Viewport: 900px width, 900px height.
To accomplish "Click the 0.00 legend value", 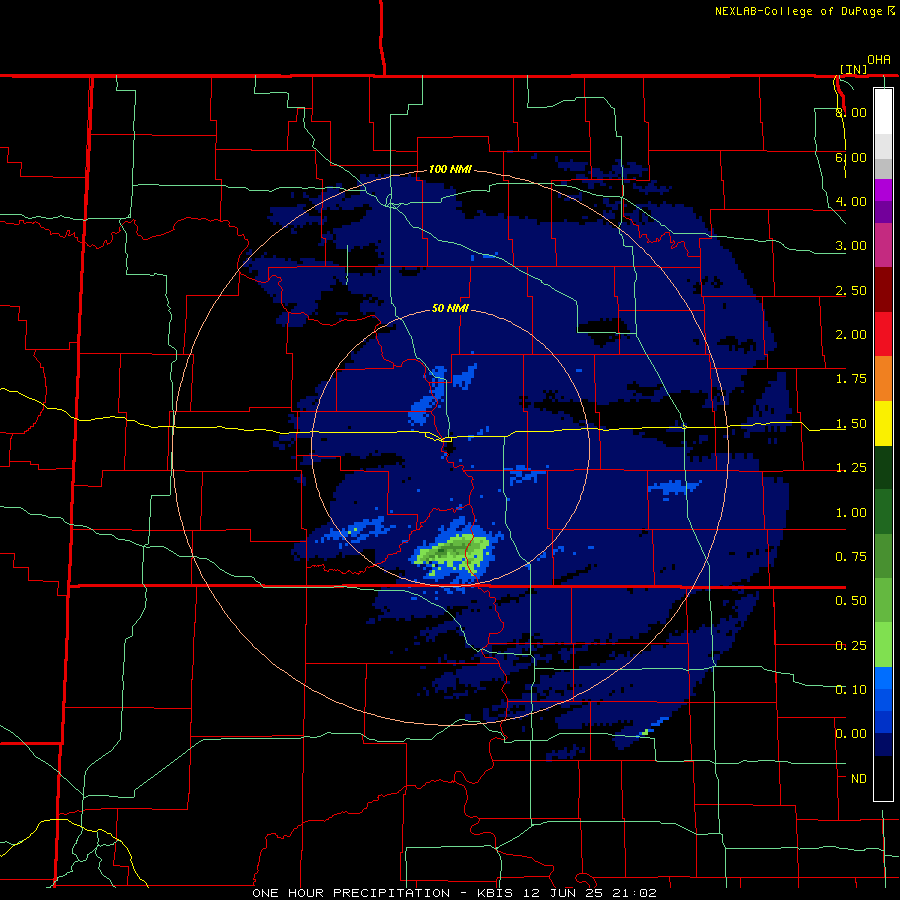I will tap(851, 734).
